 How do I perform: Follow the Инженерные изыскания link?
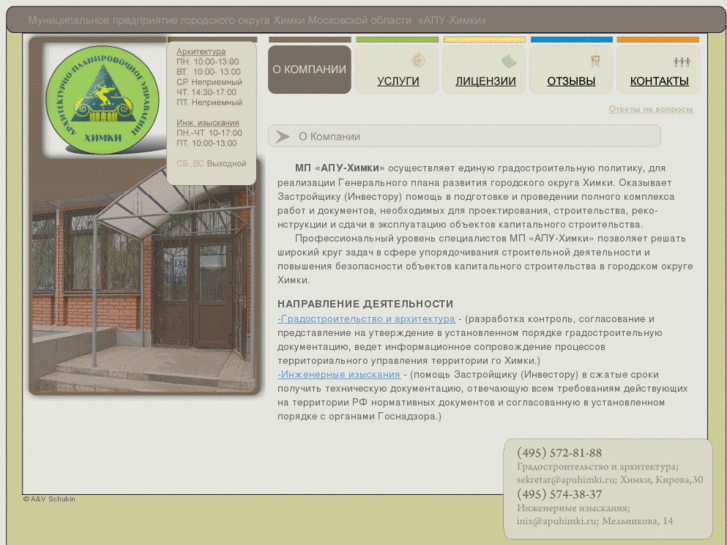(339, 374)
